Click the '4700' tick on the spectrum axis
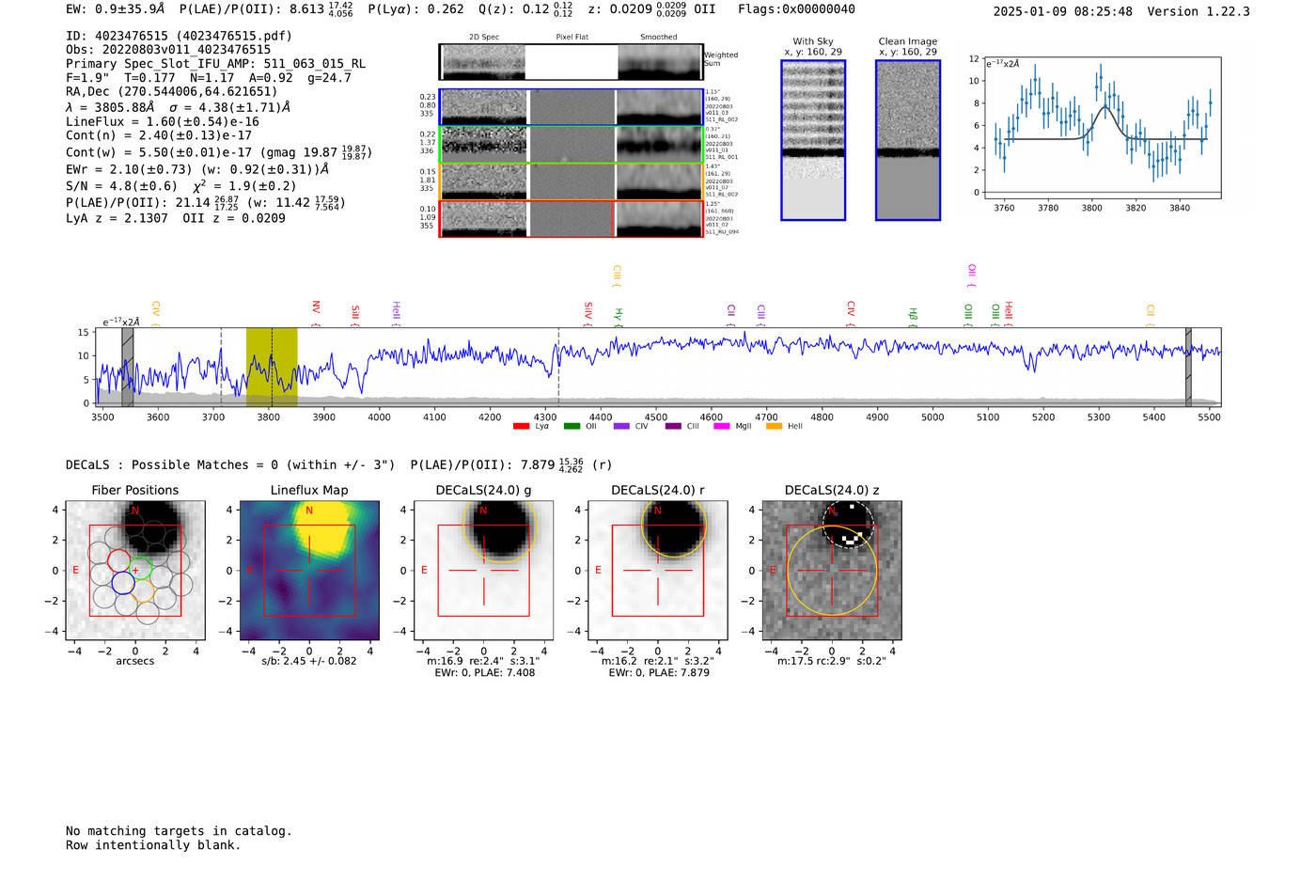Screen dimensions: 1316x896 [x=766, y=417]
